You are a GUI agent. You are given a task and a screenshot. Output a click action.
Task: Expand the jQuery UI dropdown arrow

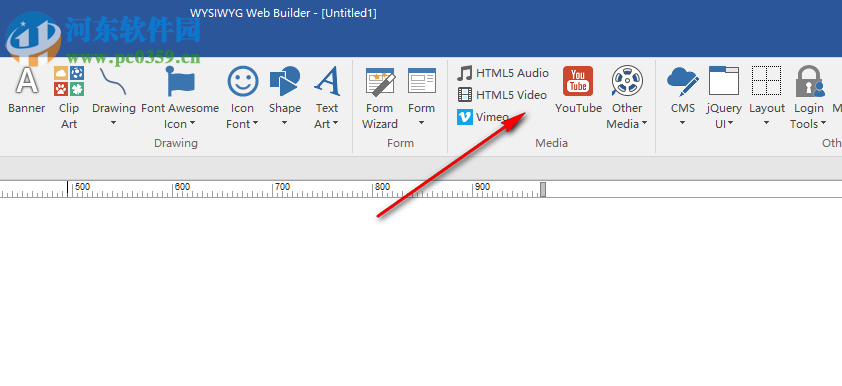click(x=731, y=124)
